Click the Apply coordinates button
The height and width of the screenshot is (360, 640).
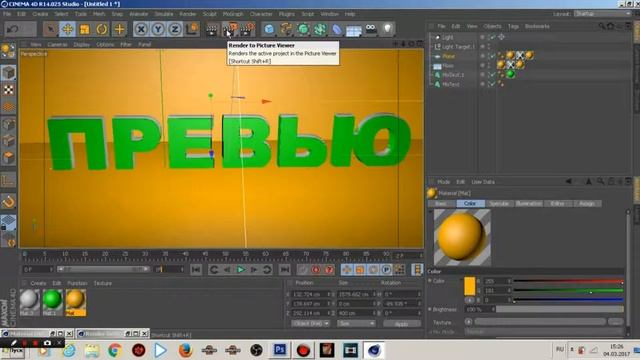402,324
